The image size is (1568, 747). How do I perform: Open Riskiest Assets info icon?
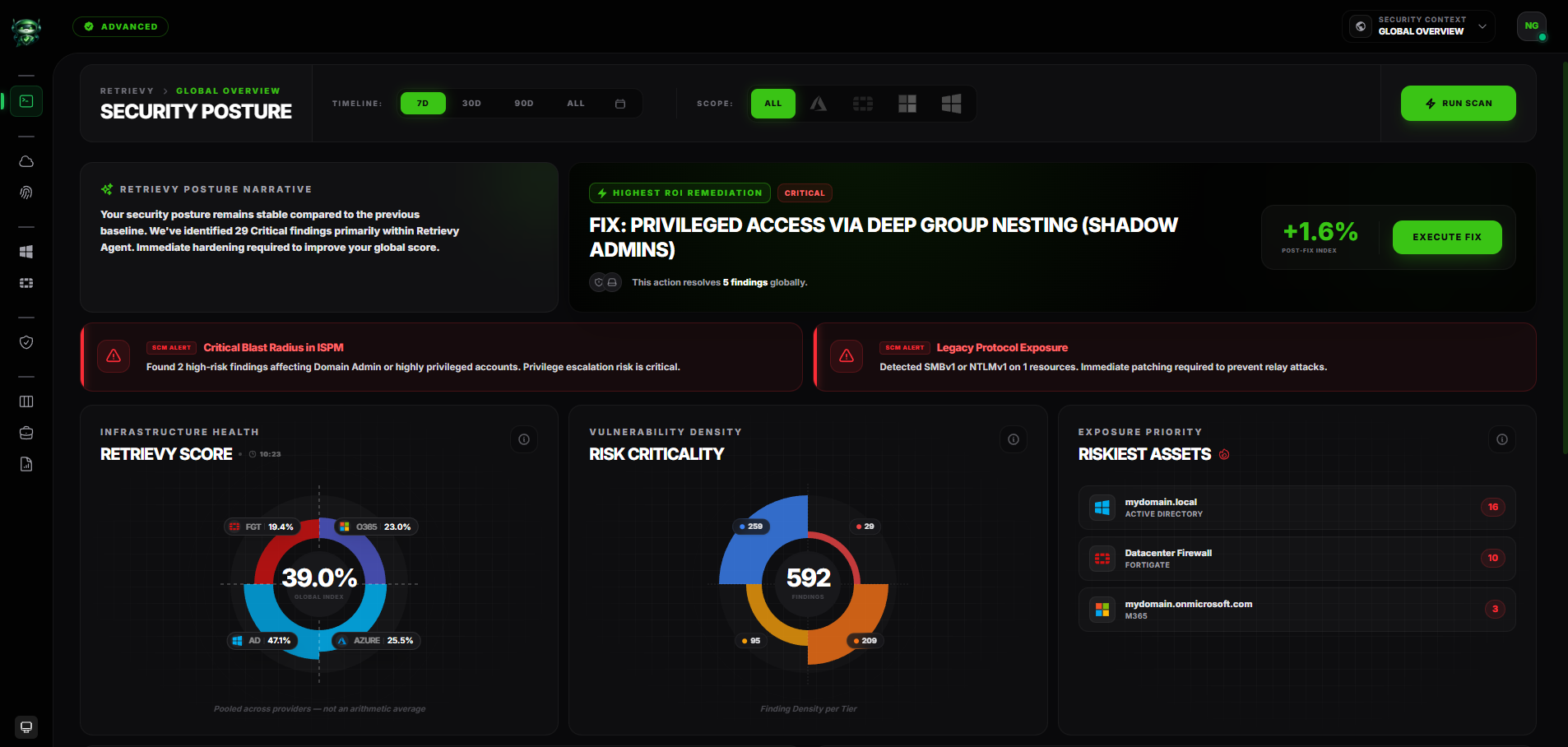pos(1502,439)
